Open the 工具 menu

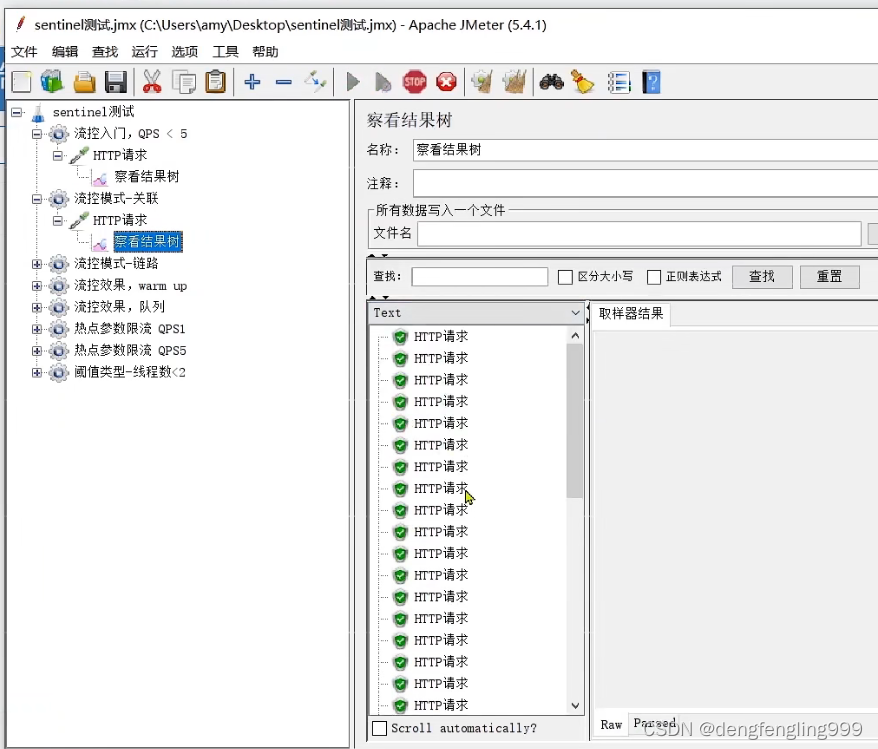click(225, 52)
